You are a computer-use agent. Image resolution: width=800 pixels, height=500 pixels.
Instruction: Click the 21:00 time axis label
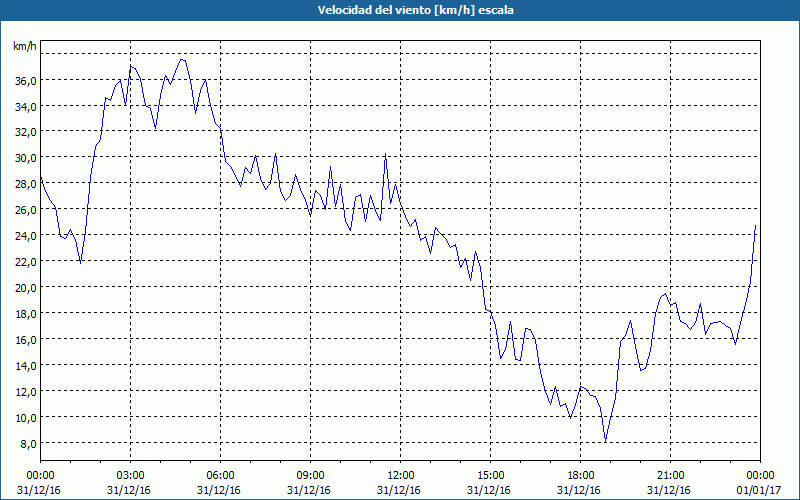coord(670,476)
